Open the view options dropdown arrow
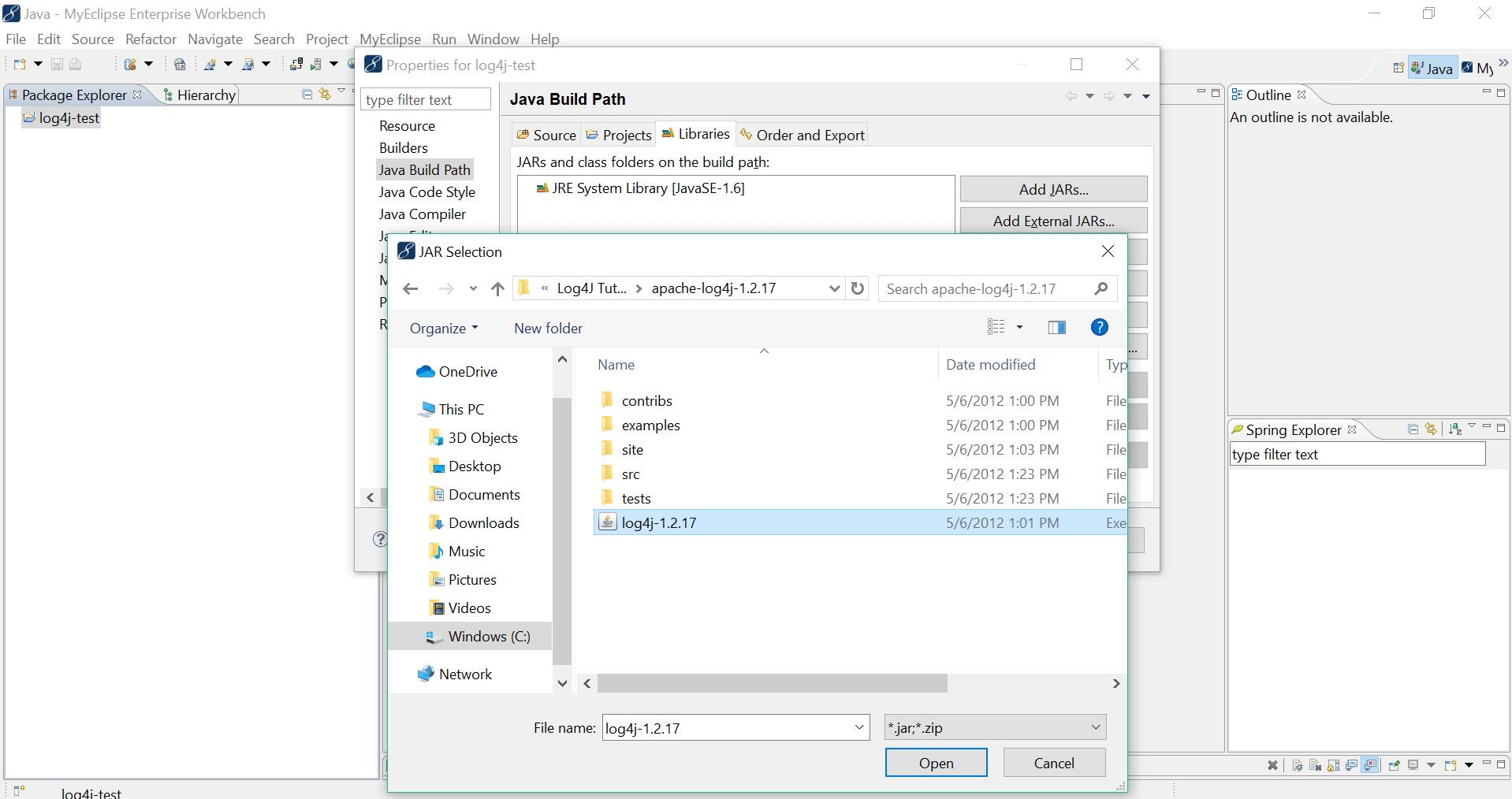Image resolution: width=1512 pixels, height=799 pixels. click(x=1019, y=327)
